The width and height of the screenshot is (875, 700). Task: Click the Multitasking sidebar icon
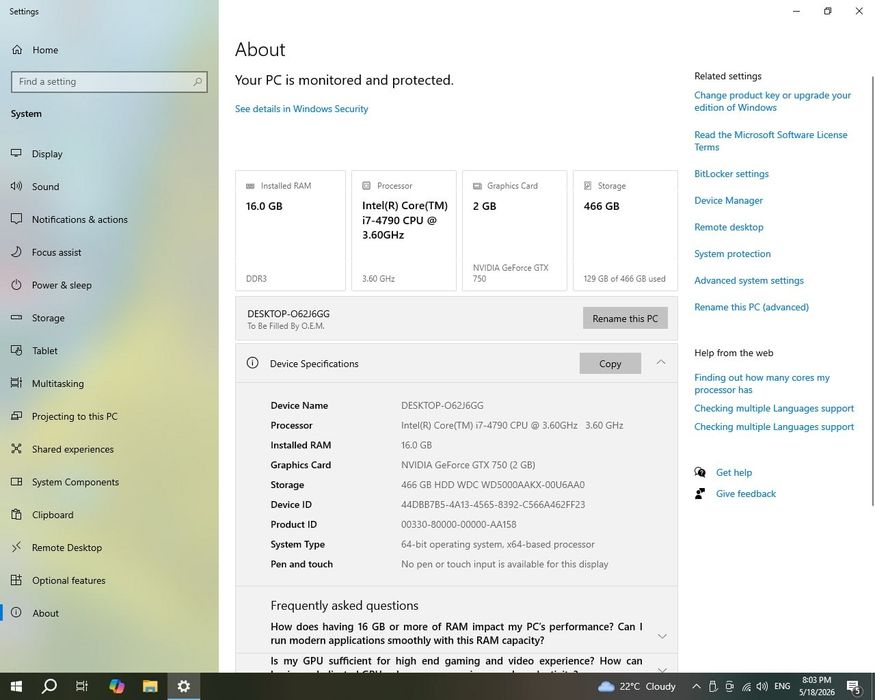[x=16, y=383]
